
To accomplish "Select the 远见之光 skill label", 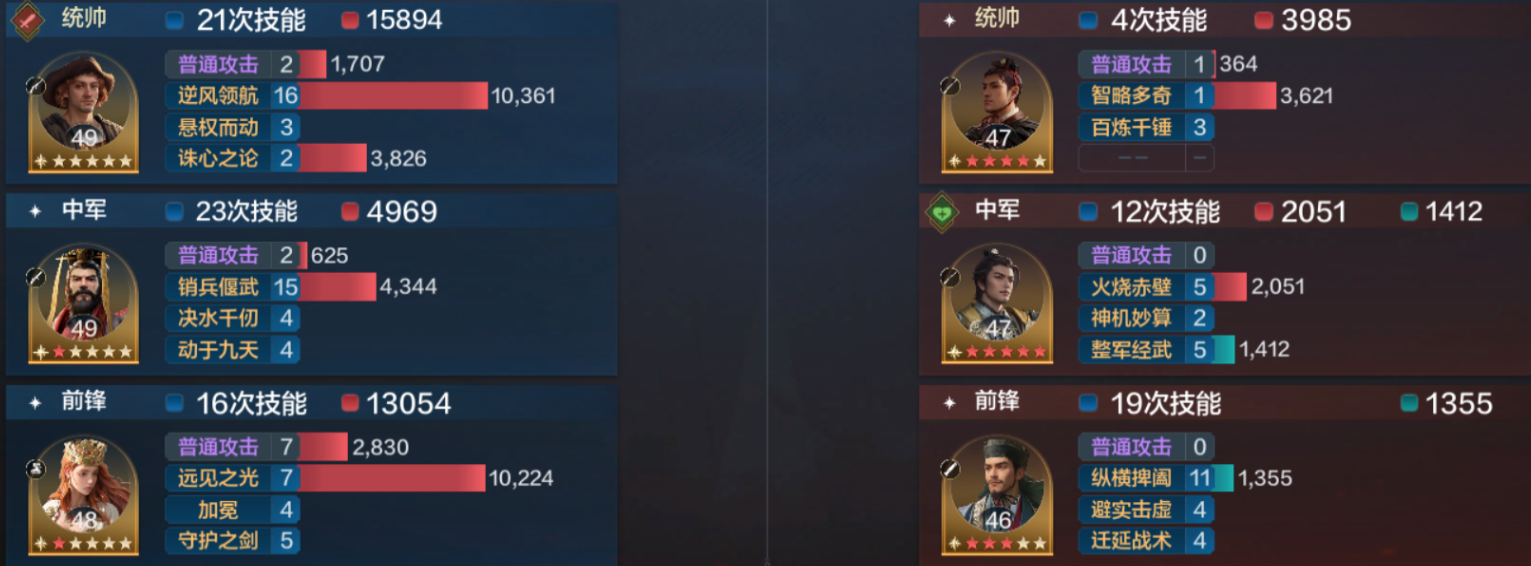I will 218,478.
